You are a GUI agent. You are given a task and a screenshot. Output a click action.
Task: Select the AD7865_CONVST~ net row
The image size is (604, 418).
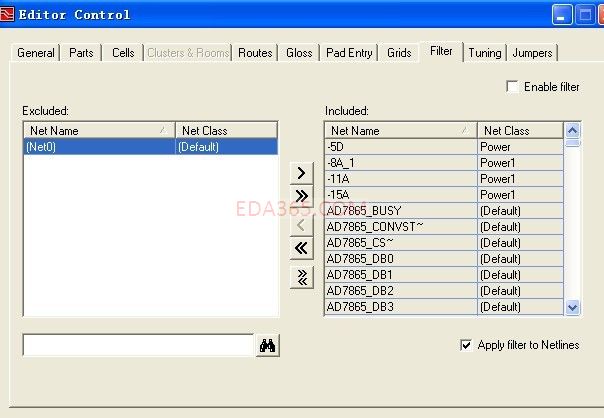pyautogui.click(x=444, y=227)
